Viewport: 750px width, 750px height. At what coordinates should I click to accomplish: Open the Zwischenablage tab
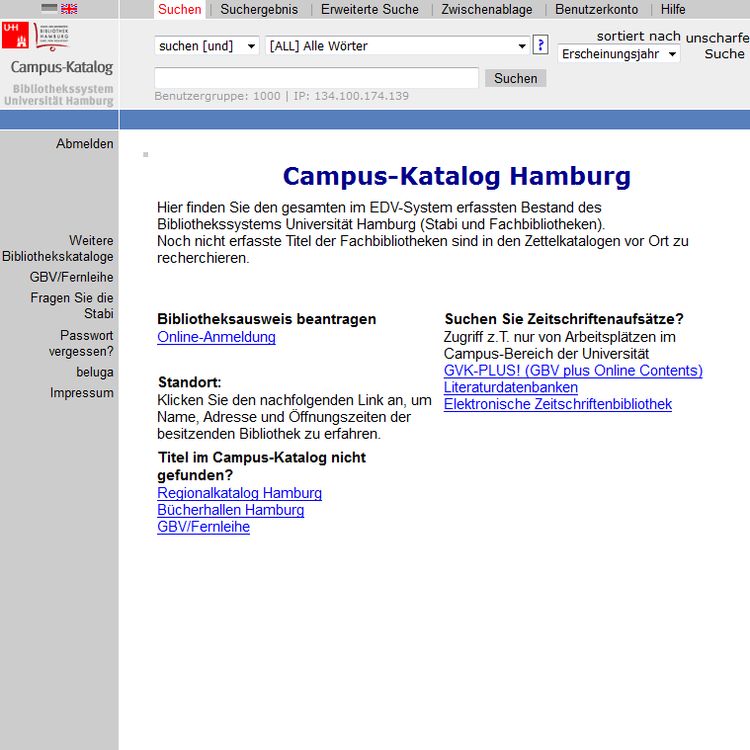coord(486,9)
